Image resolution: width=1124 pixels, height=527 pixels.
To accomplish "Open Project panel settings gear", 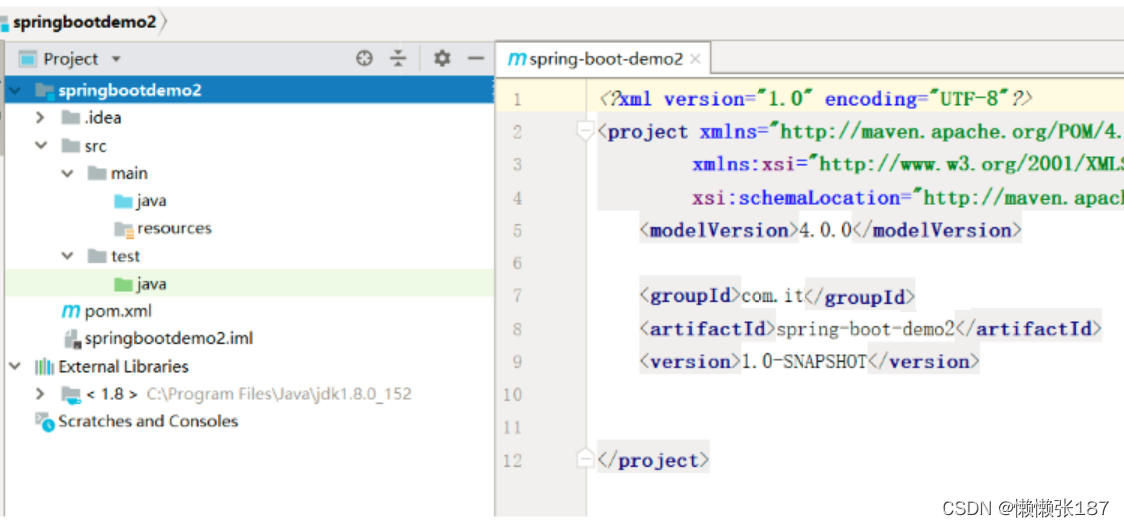I will point(442,59).
